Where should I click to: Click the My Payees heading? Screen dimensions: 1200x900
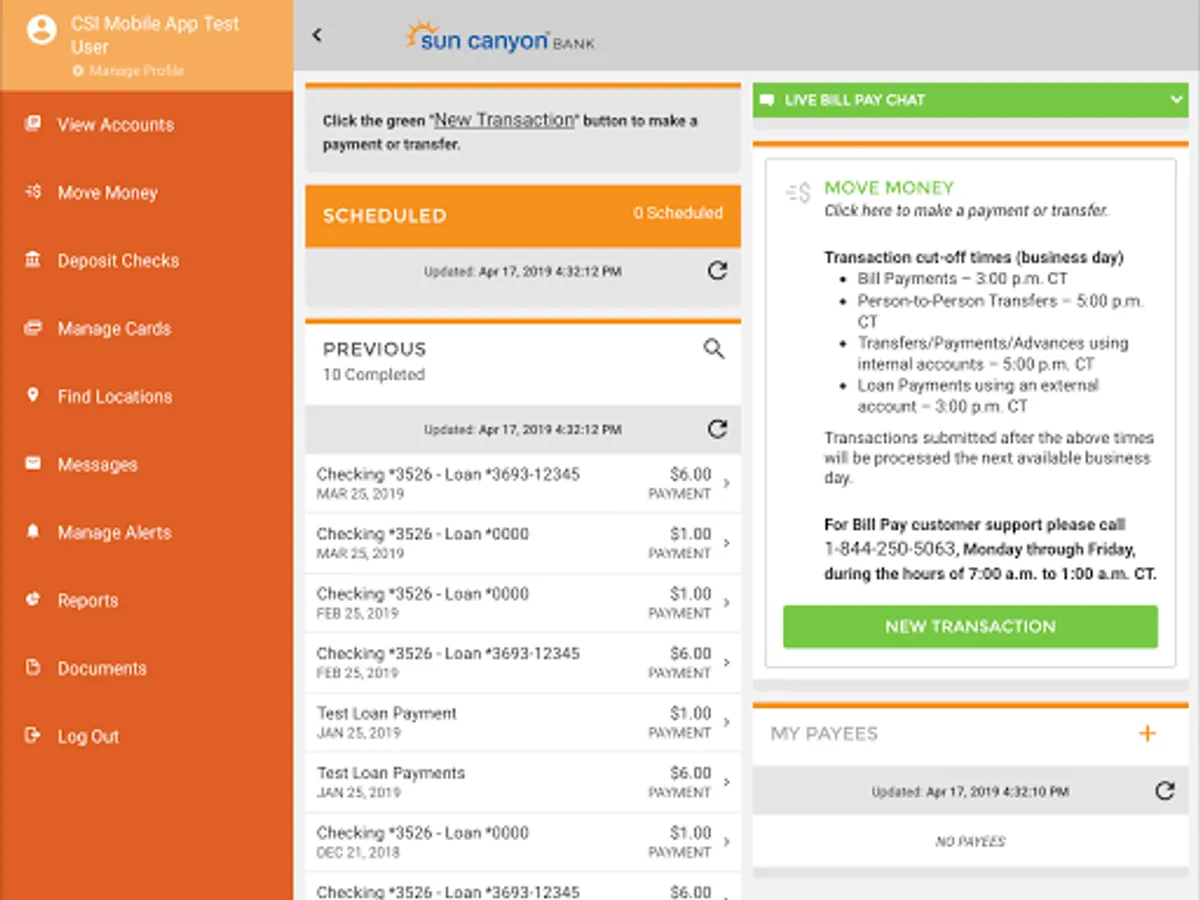pos(824,734)
